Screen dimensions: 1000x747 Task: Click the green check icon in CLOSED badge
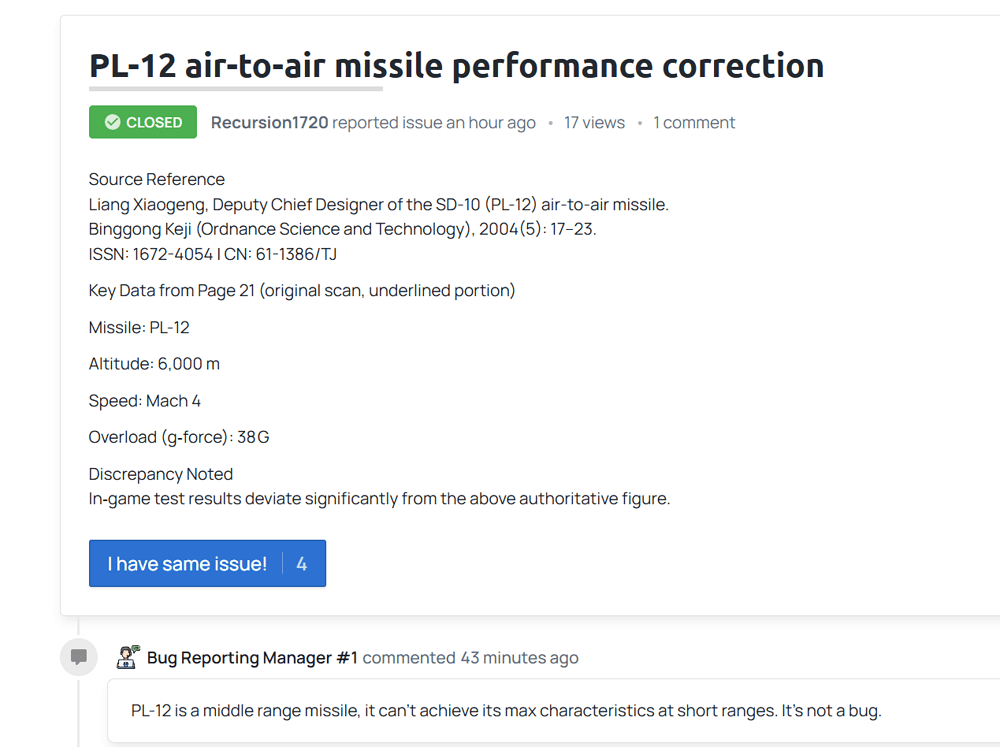click(112, 123)
